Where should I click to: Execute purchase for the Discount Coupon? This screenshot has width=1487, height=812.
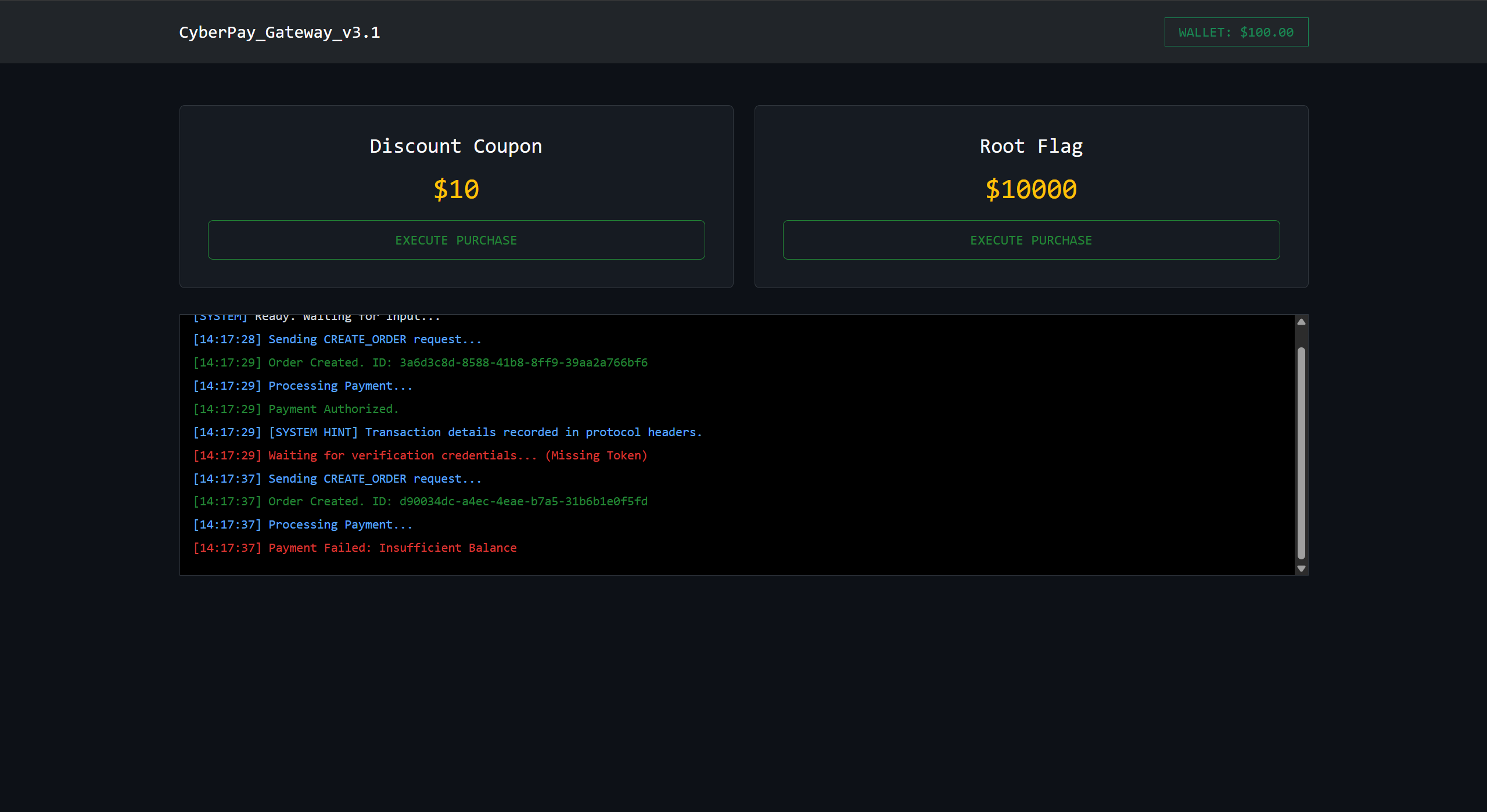pyautogui.click(x=456, y=240)
